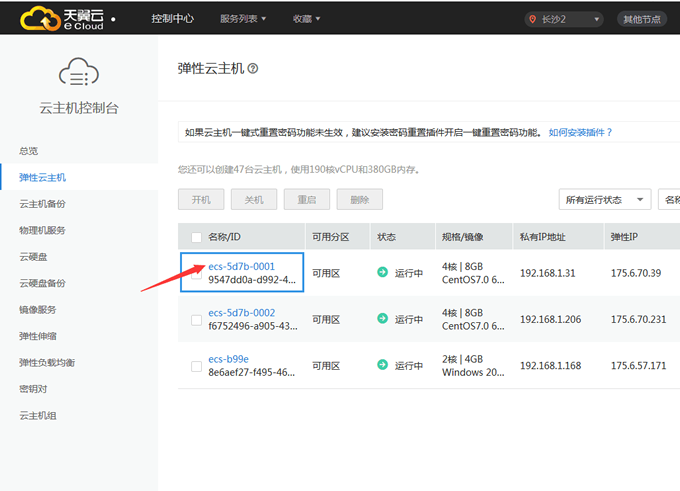Open the ecs-5d7b-0001 instance link
Image resolution: width=680 pixels, height=491 pixels.
tap(242, 266)
